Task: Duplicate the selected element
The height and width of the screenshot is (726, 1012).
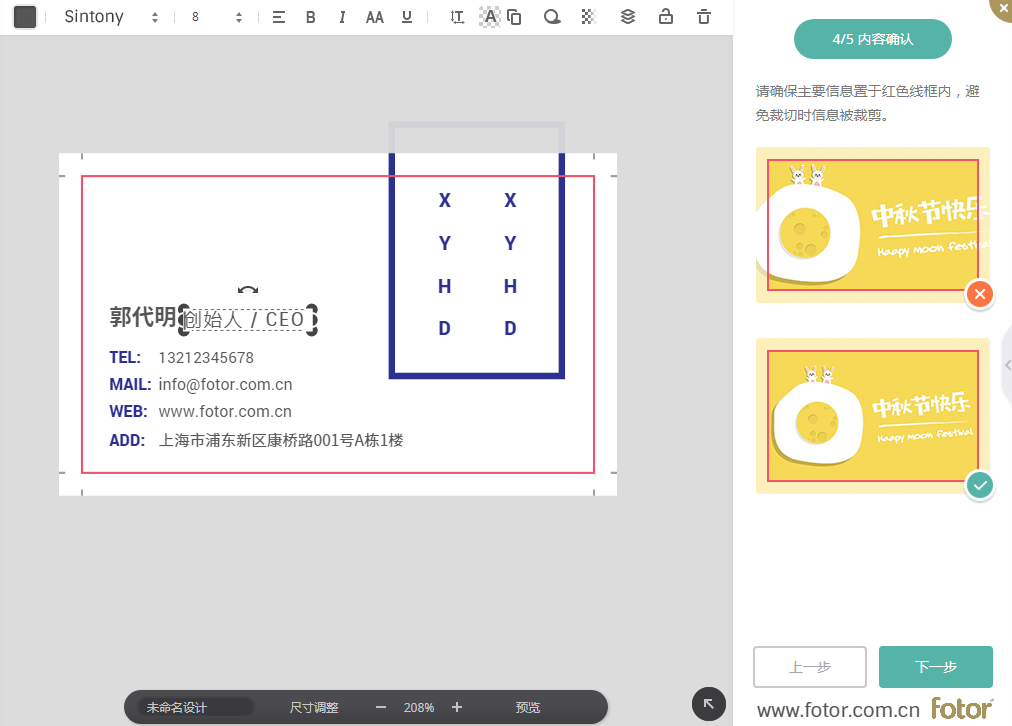Action: 514,17
